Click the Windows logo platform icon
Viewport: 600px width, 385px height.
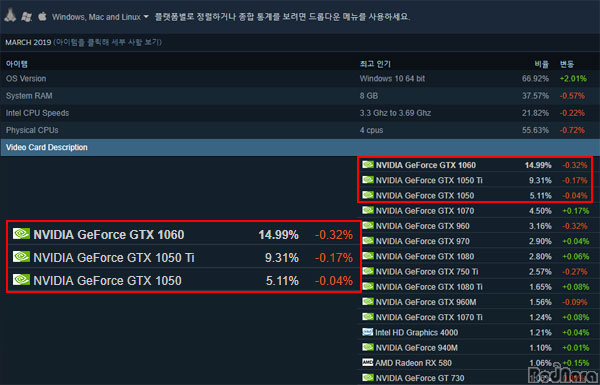point(26,16)
